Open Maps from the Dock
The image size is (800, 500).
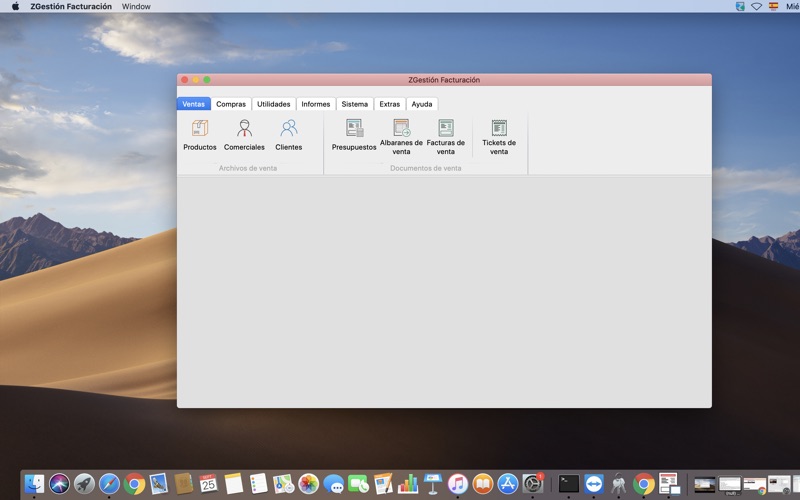point(283,483)
